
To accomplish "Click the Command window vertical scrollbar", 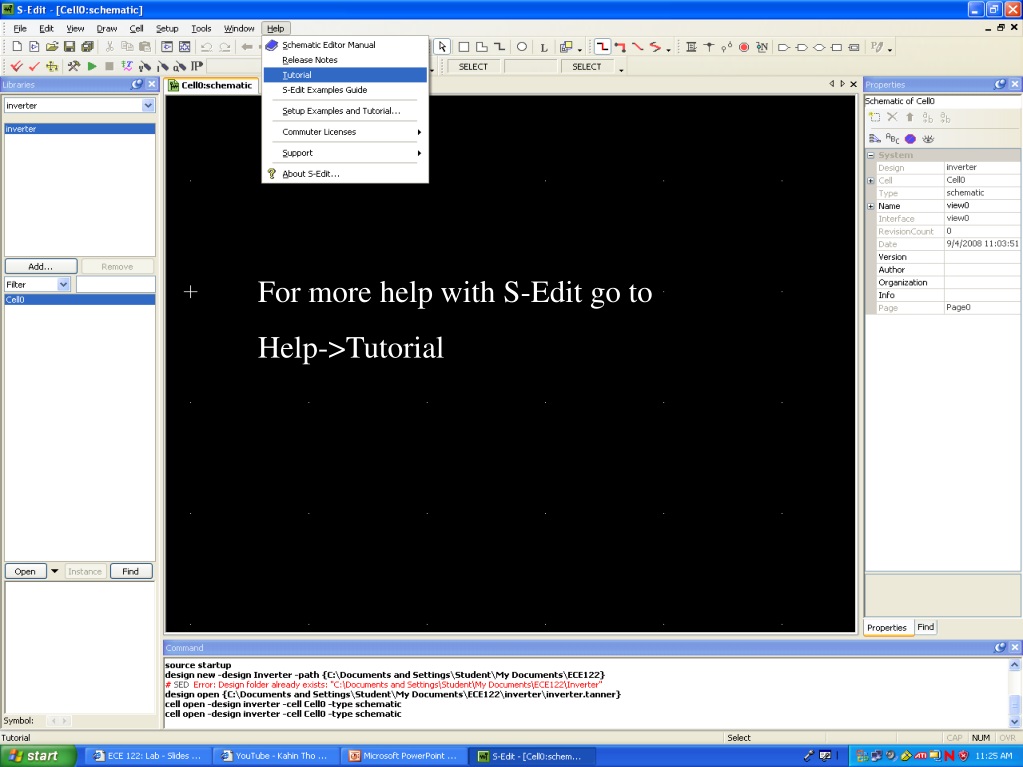I will [1014, 693].
